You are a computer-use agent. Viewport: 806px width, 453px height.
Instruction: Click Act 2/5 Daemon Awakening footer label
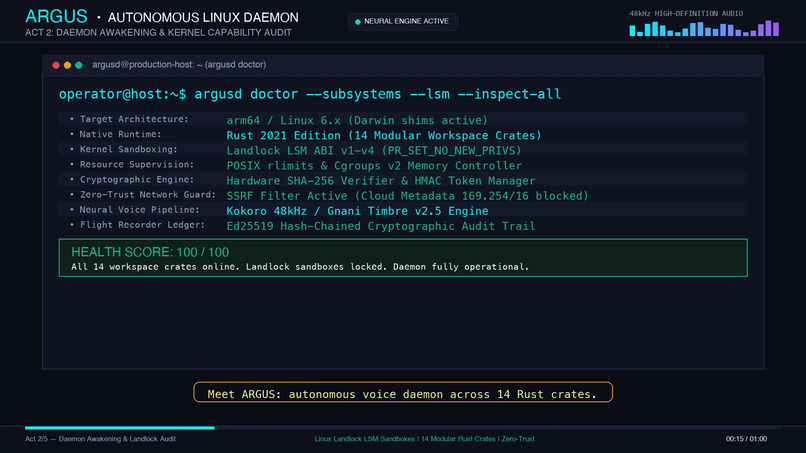click(x=100, y=439)
